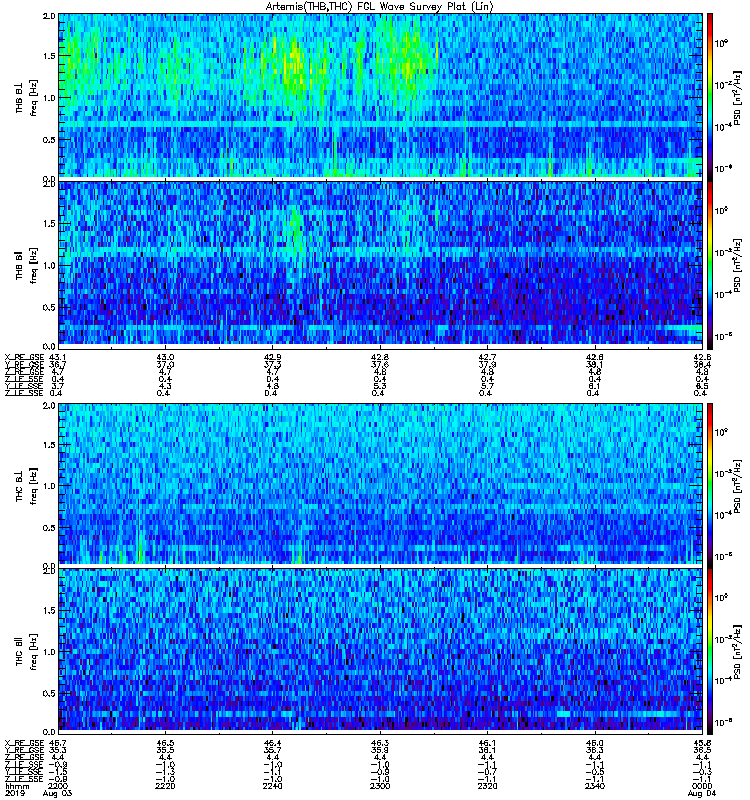The image size is (750, 800).
Task: Click the '2320' time tick label
Action: point(487,786)
